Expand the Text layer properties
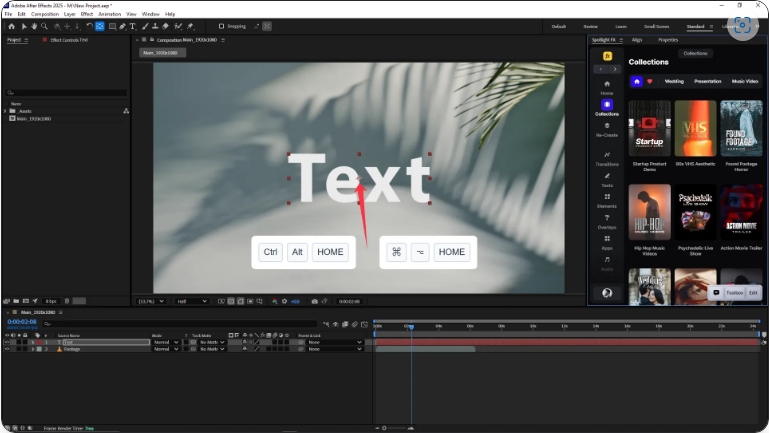 [x=33, y=342]
